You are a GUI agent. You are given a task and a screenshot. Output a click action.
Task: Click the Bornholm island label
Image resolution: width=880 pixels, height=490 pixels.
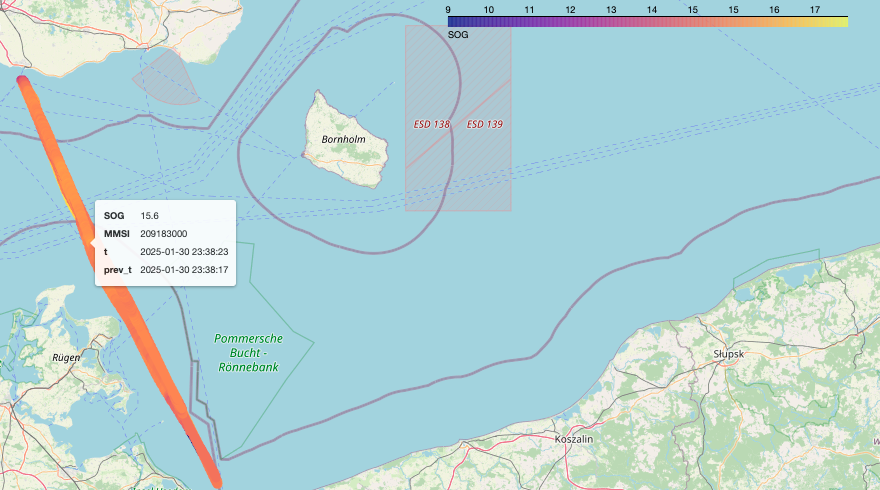tap(343, 139)
